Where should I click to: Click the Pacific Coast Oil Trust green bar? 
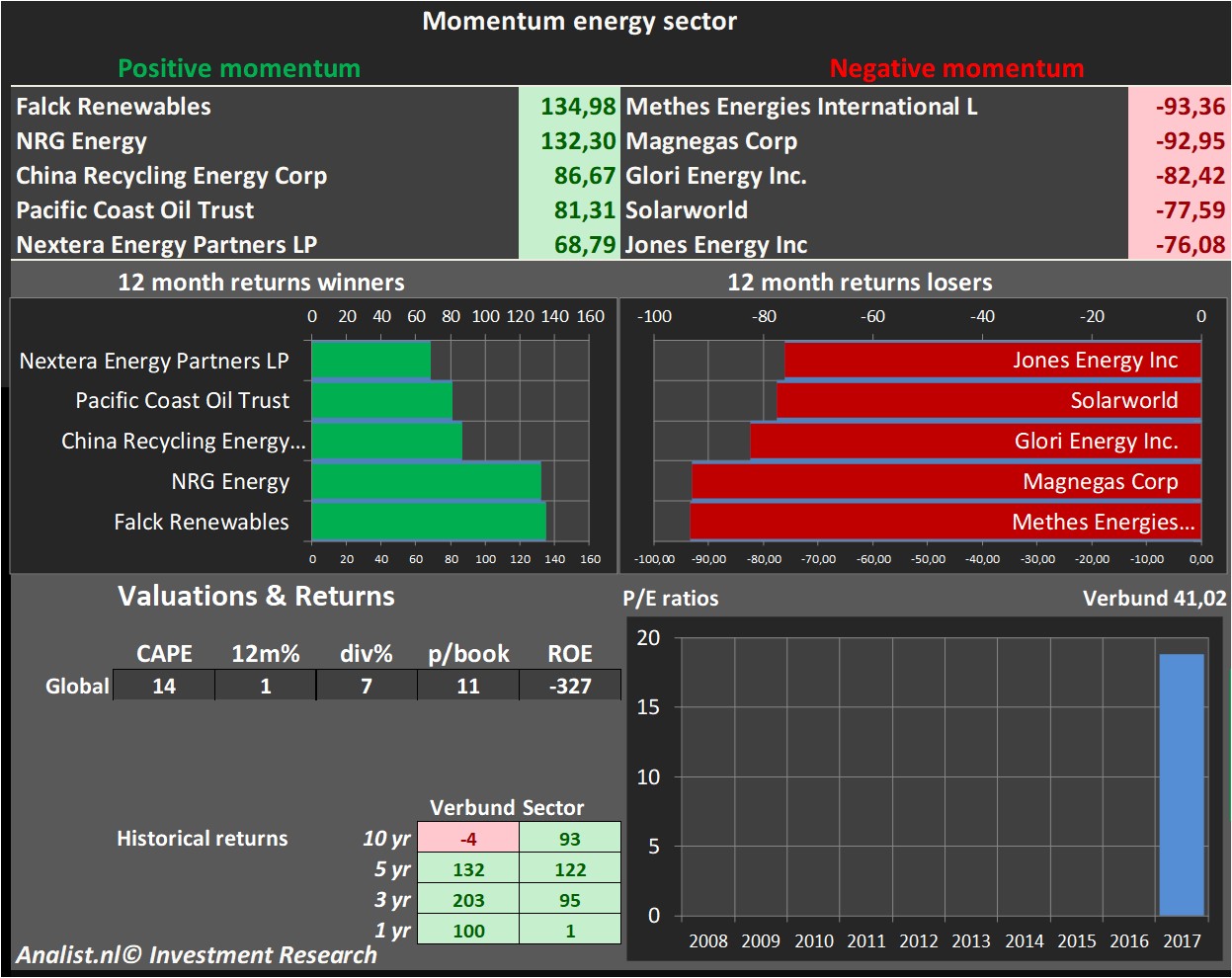tap(381, 400)
